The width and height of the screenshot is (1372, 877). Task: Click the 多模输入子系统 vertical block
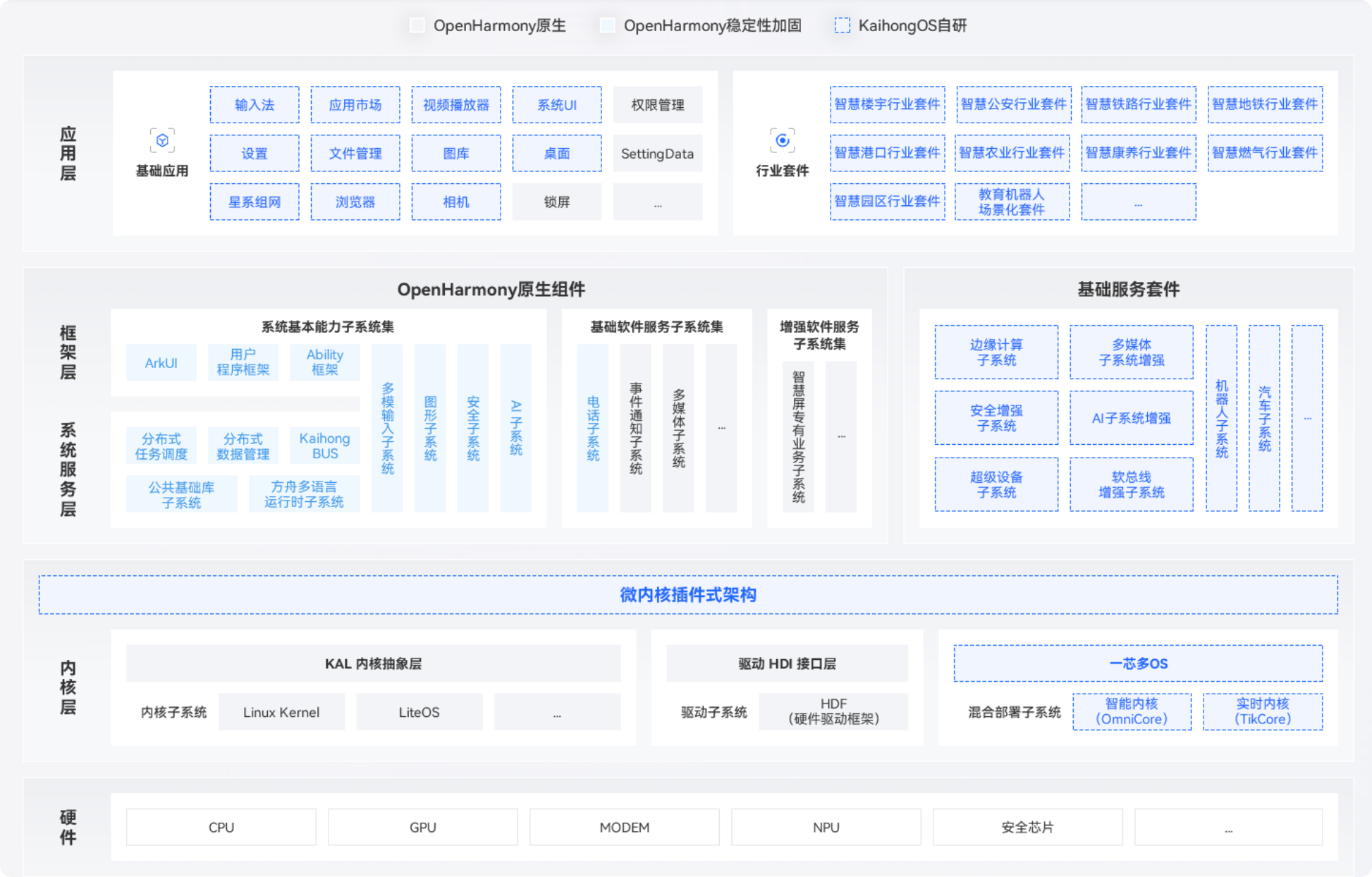[x=388, y=428]
